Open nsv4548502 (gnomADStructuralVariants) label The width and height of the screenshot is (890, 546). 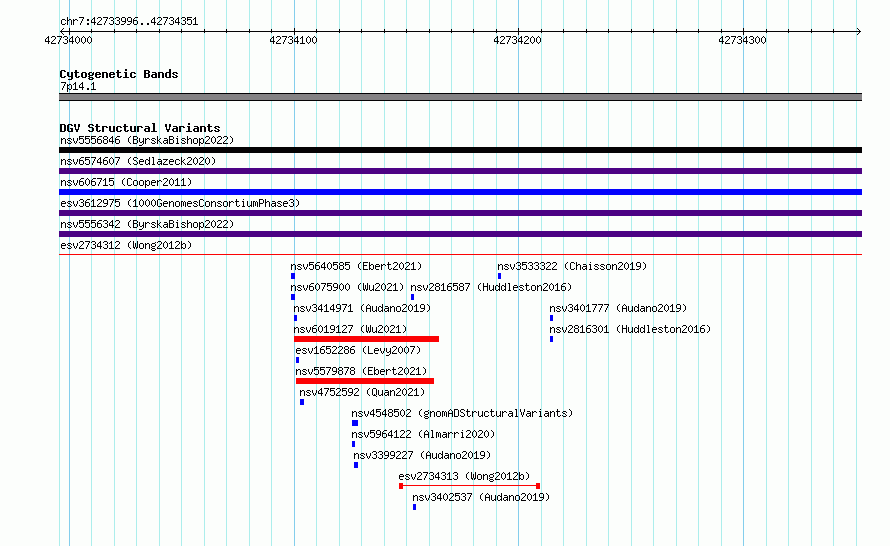coord(462,413)
